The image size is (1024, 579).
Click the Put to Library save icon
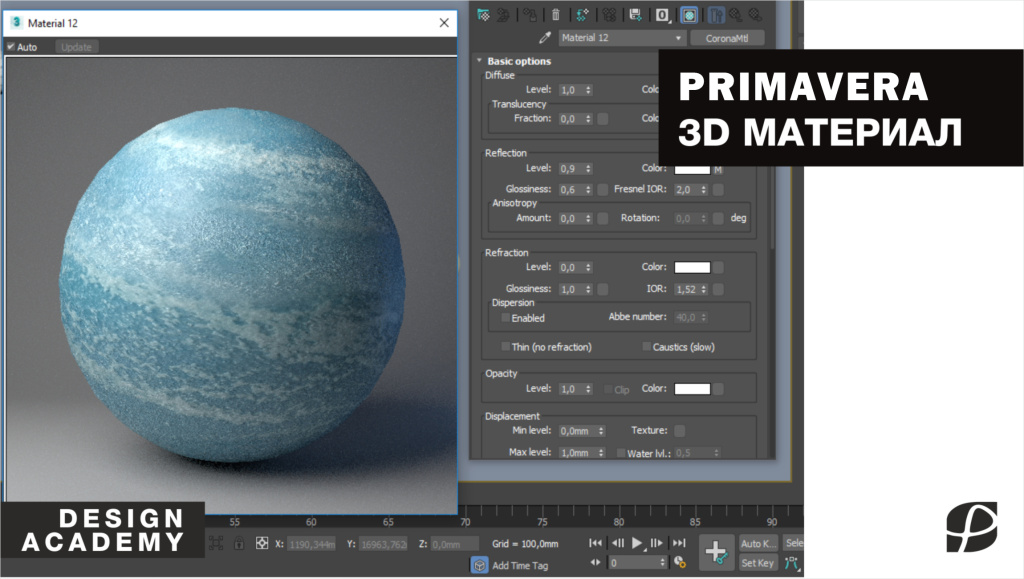coord(634,14)
